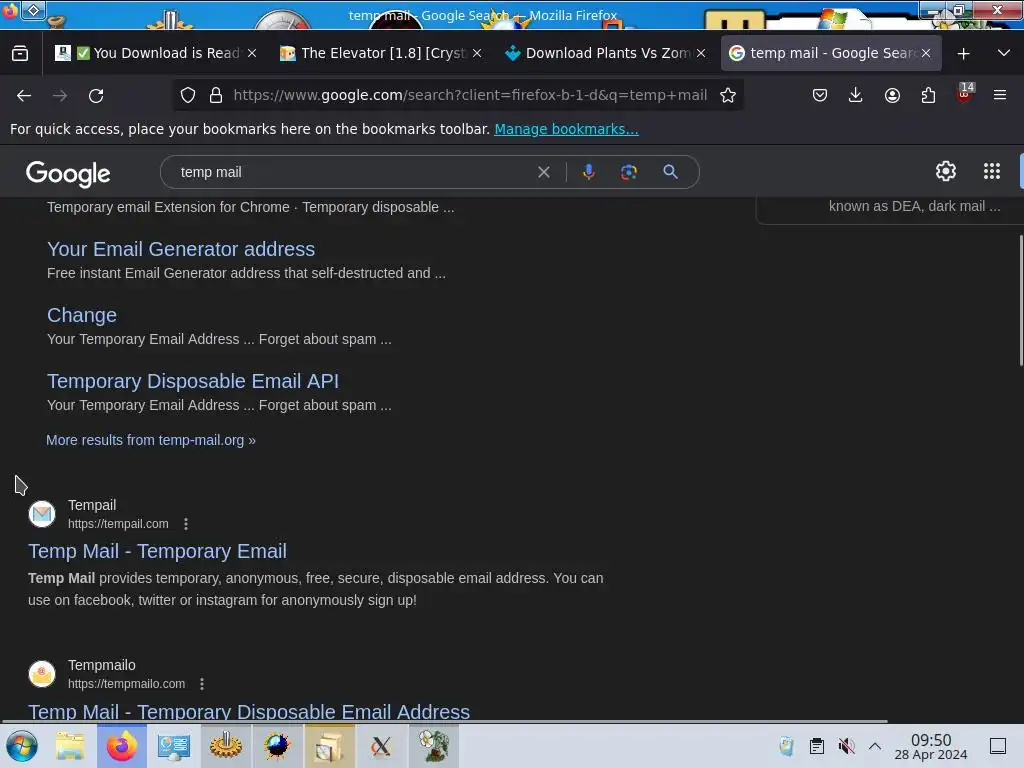This screenshot has height=768, width=1024.
Task: Focus the Firefox URL address bar
Action: (470, 95)
